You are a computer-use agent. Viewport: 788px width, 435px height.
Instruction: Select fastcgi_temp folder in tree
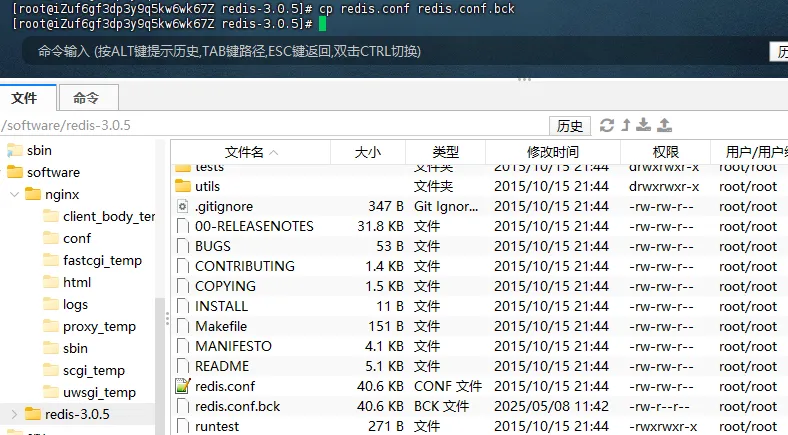coord(103,260)
